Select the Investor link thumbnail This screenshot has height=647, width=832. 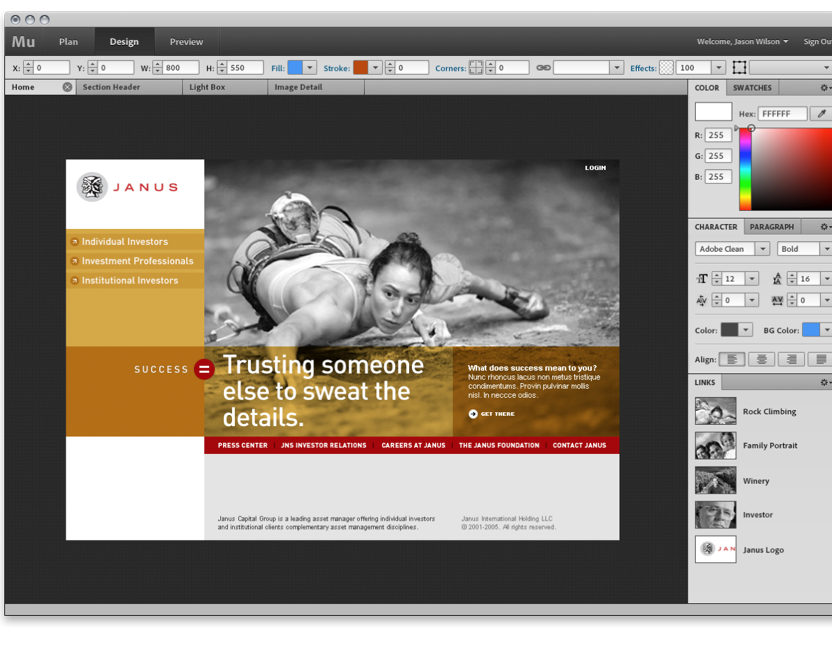pyautogui.click(x=715, y=514)
